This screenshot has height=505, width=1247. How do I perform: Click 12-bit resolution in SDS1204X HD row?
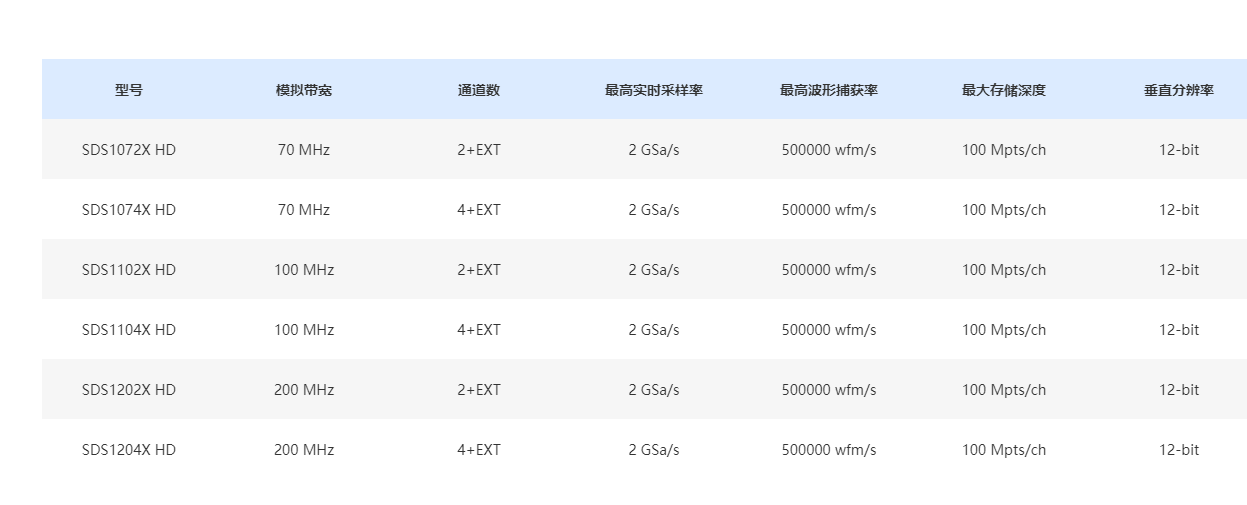[1179, 450]
